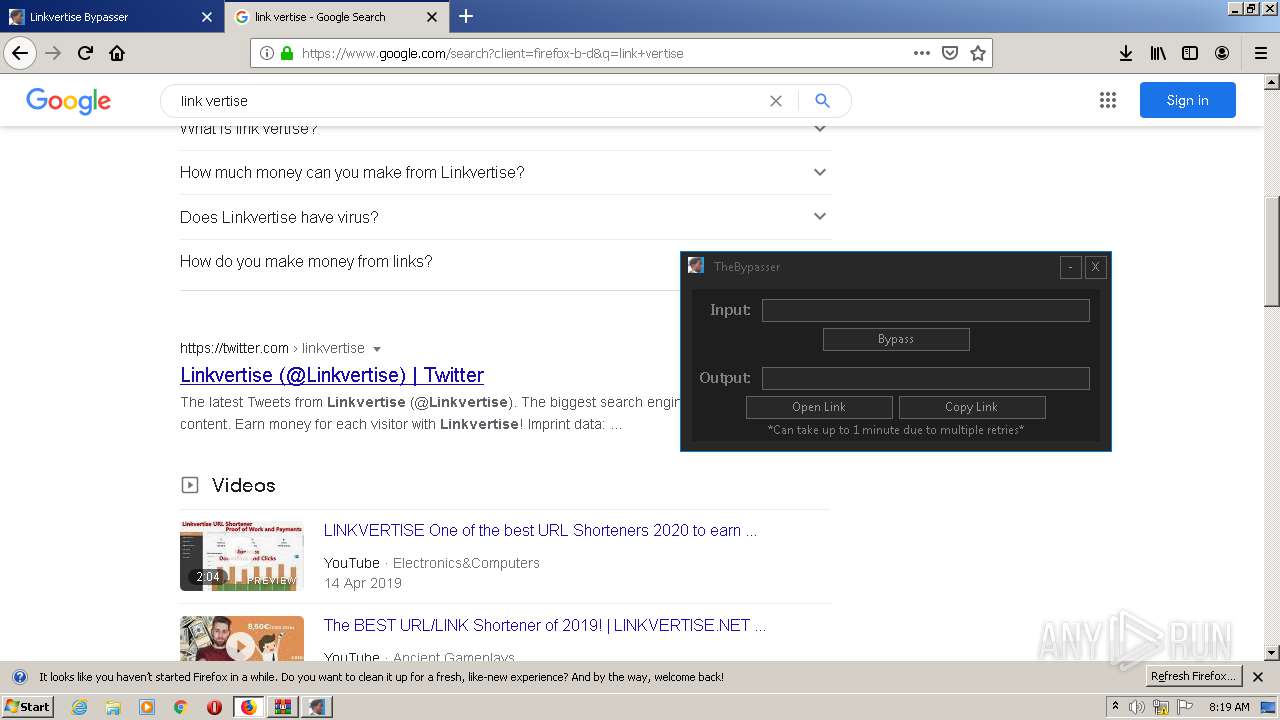Open Internet Explorer from the taskbar
The width and height of the screenshot is (1280, 720).
[80, 707]
